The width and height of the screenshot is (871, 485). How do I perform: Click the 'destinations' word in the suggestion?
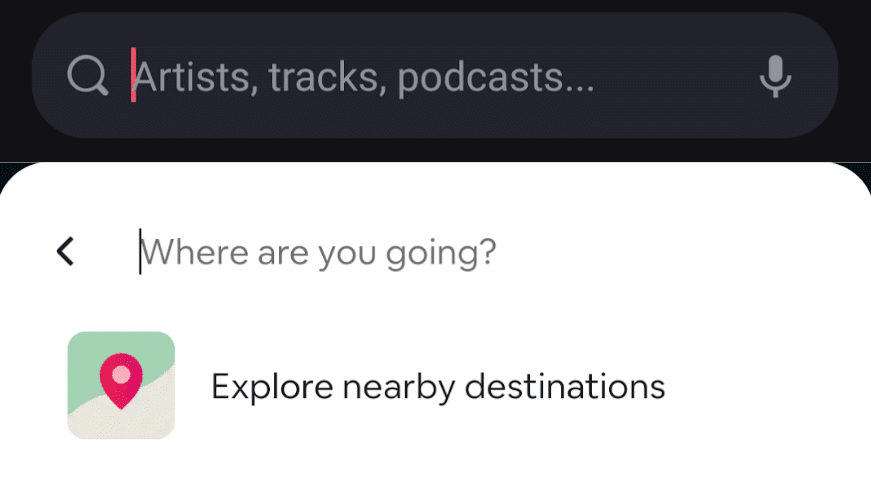click(565, 386)
